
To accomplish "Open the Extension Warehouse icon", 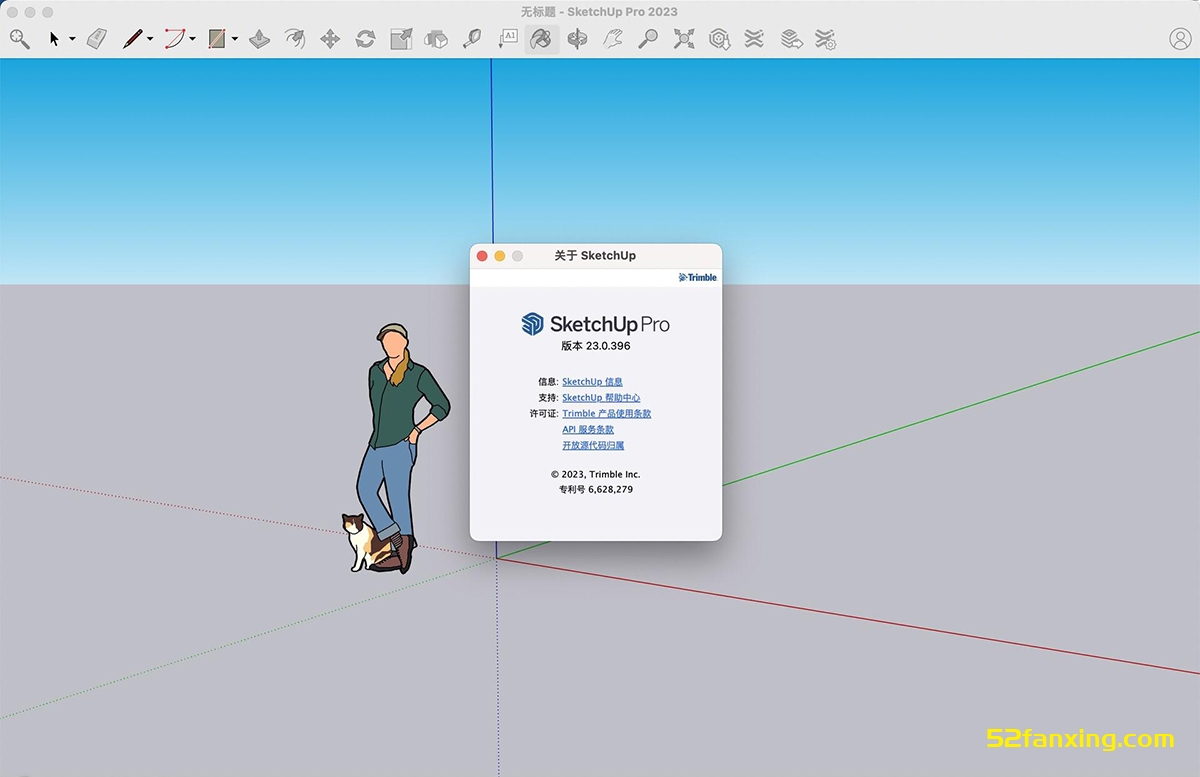I will click(x=754, y=39).
